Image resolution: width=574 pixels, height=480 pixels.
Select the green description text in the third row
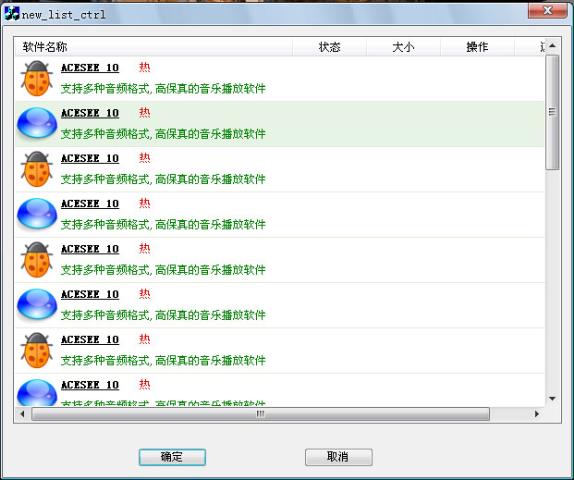pos(163,179)
